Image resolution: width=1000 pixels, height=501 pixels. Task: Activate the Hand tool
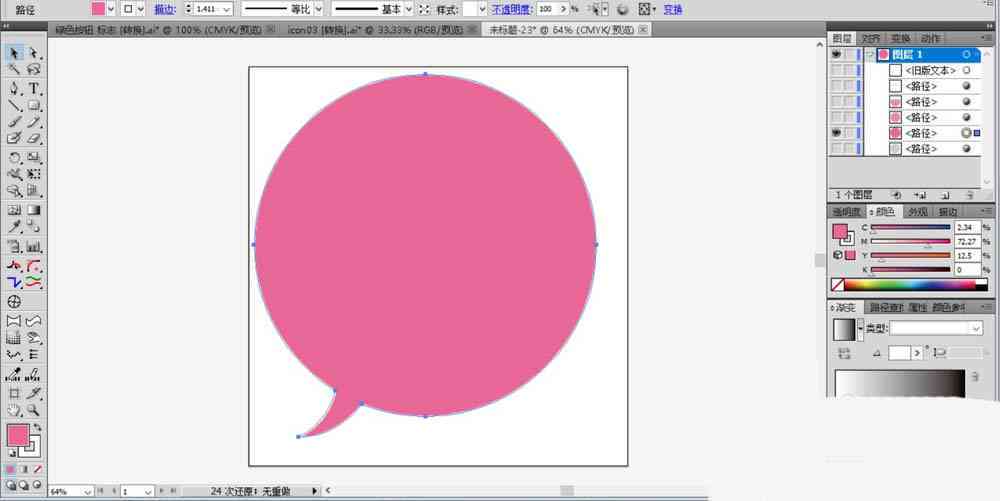tap(15, 411)
